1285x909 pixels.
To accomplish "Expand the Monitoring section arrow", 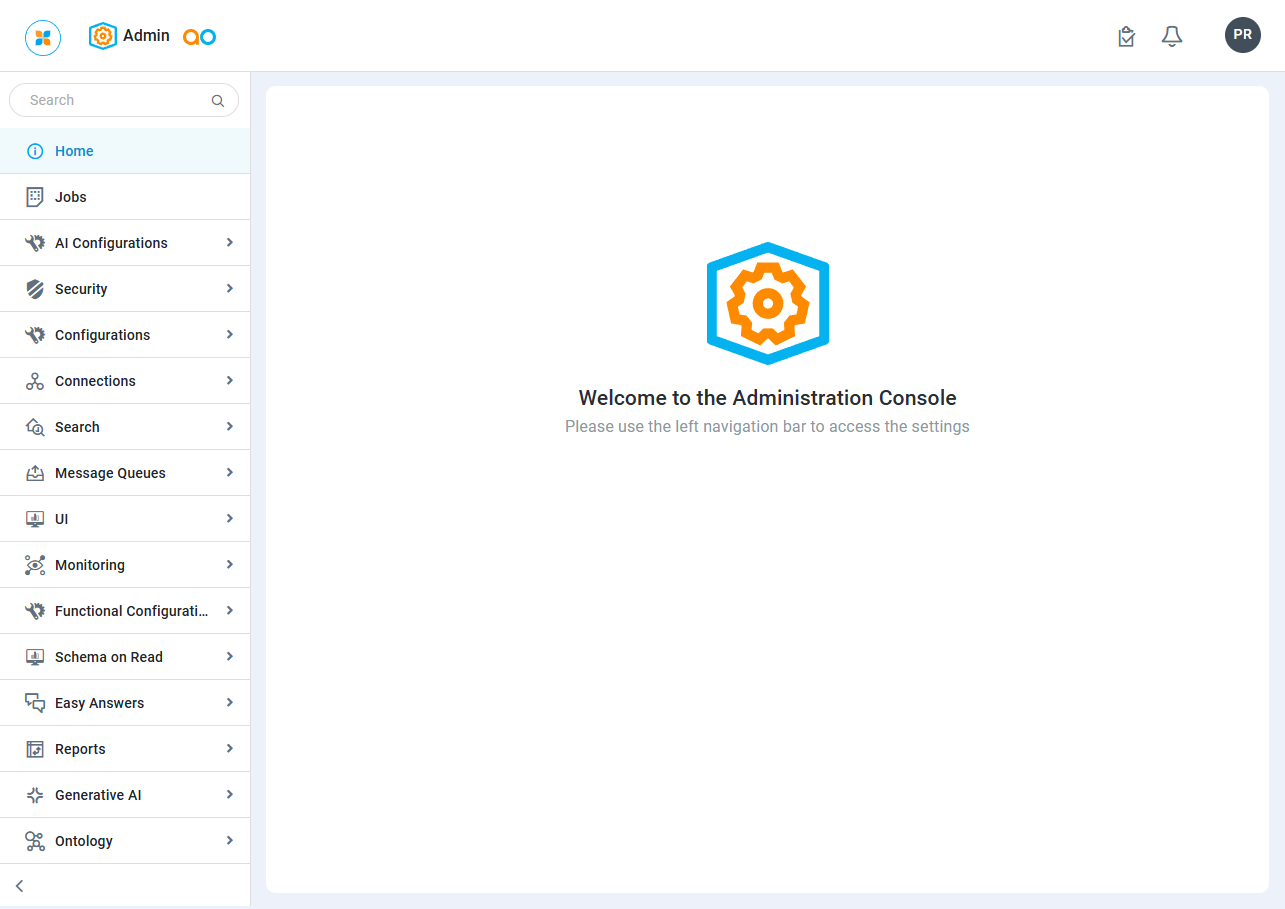I will [x=230, y=565].
